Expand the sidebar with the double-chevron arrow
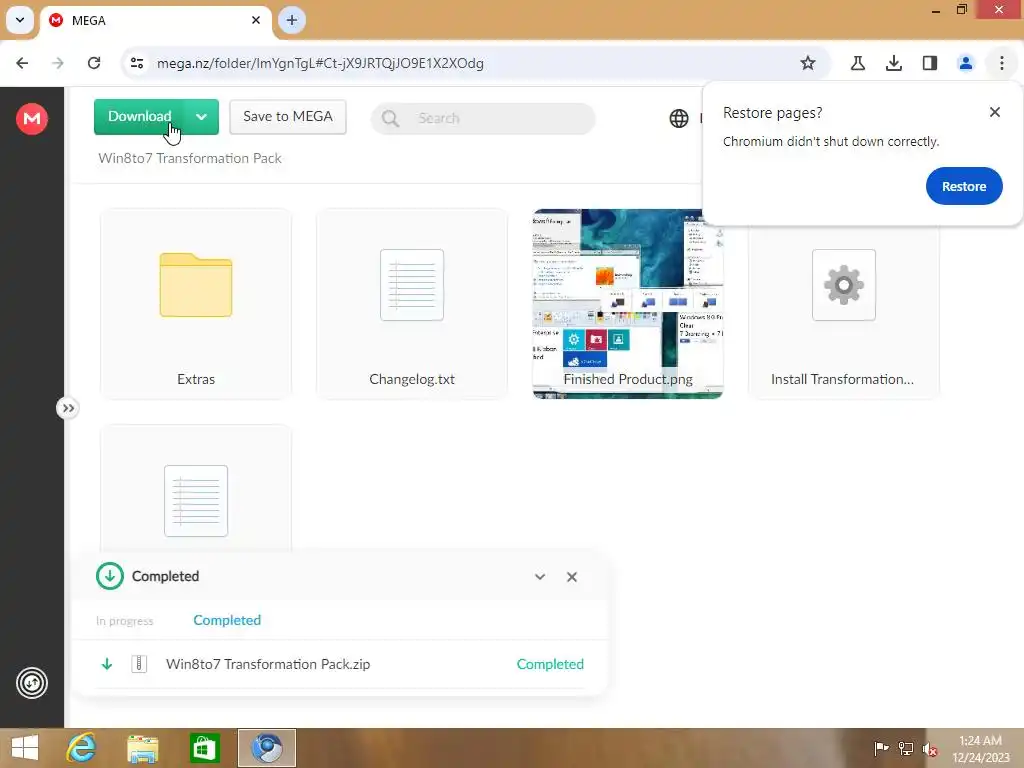The width and height of the screenshot is (1024, 768). [68, 408]
